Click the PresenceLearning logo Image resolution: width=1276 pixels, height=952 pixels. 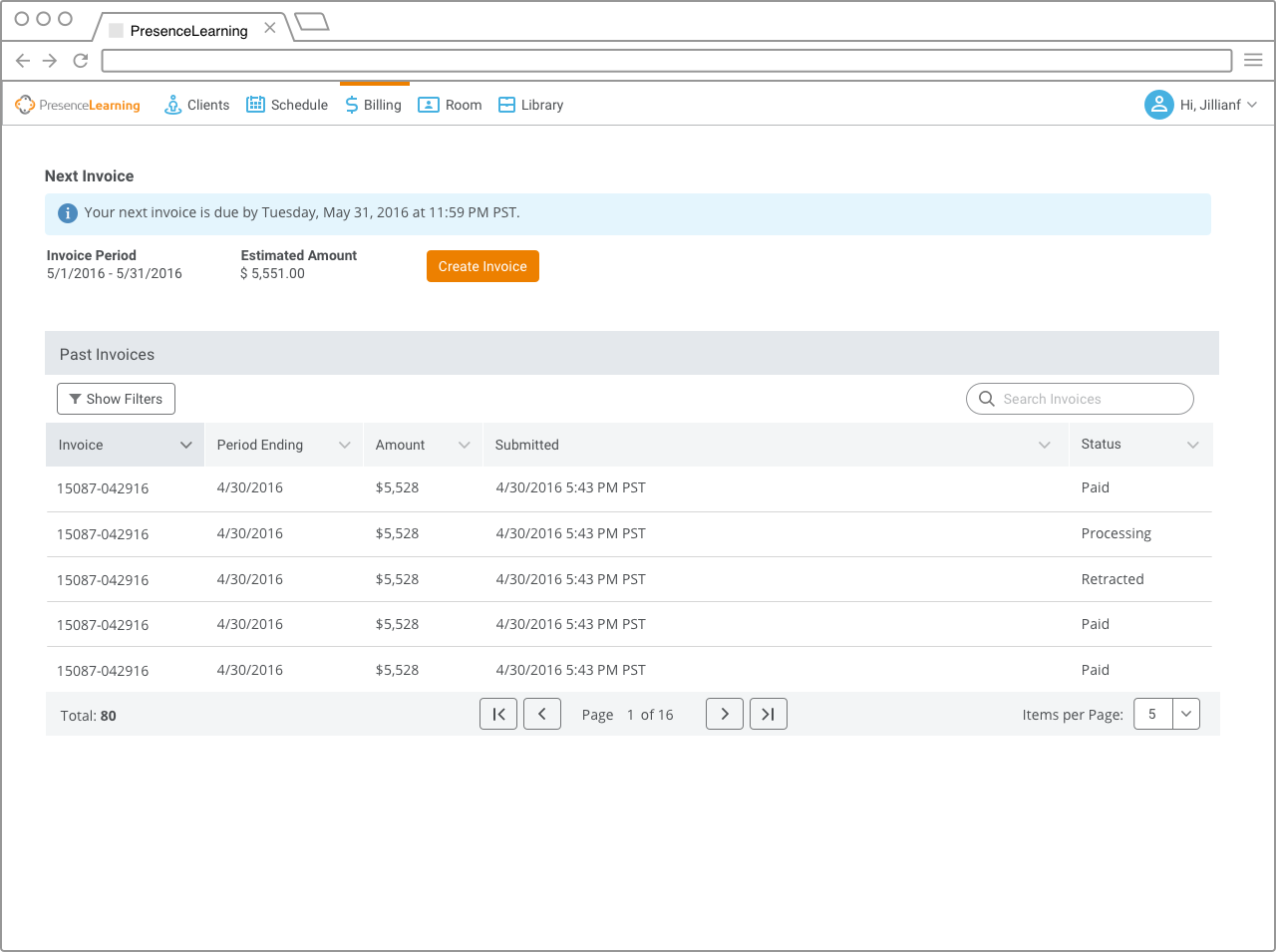point(78,105)
